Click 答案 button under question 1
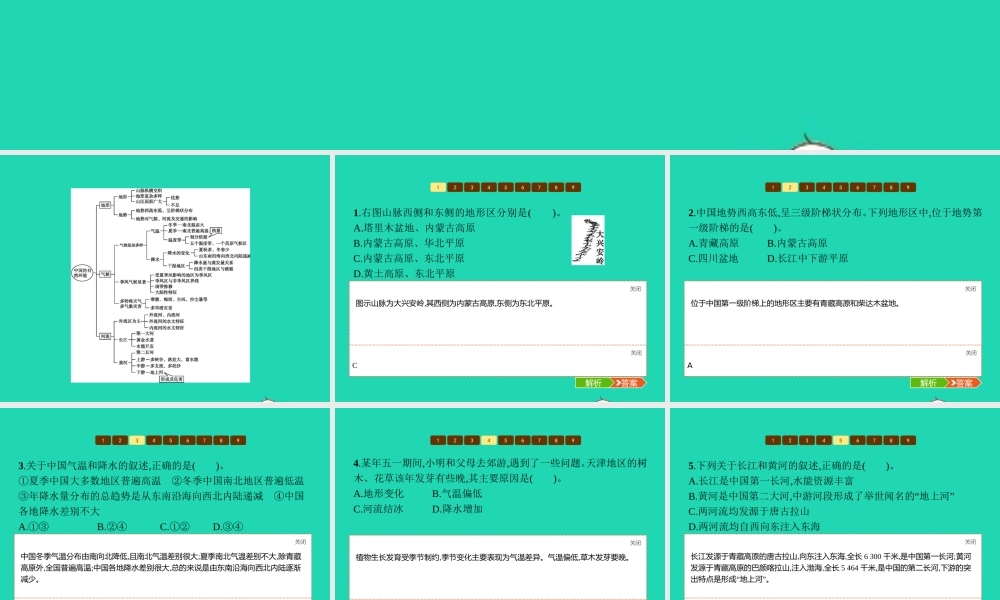 tap(629, 383)
